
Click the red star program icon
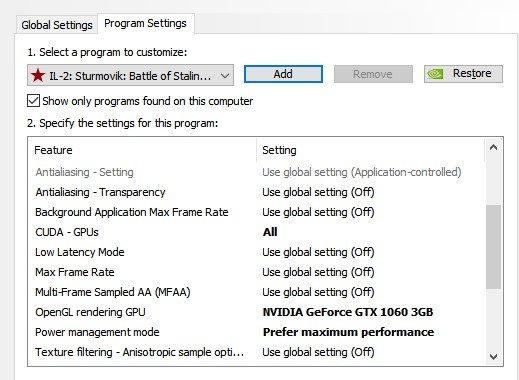click(x=38, y=76)
